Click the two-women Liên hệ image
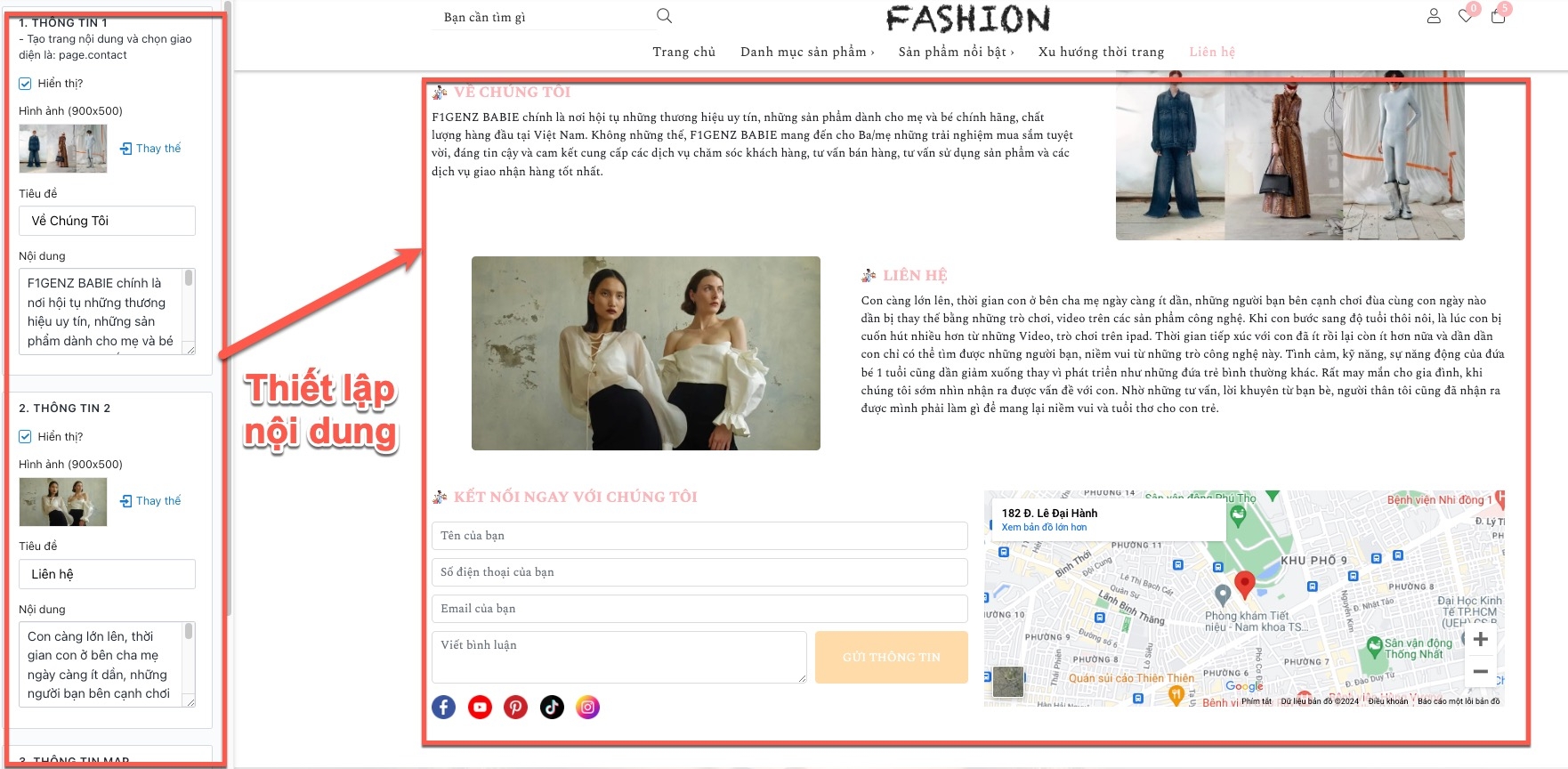Image resolution: width=1568 pixels, height=769 pixels. point(646,353)
